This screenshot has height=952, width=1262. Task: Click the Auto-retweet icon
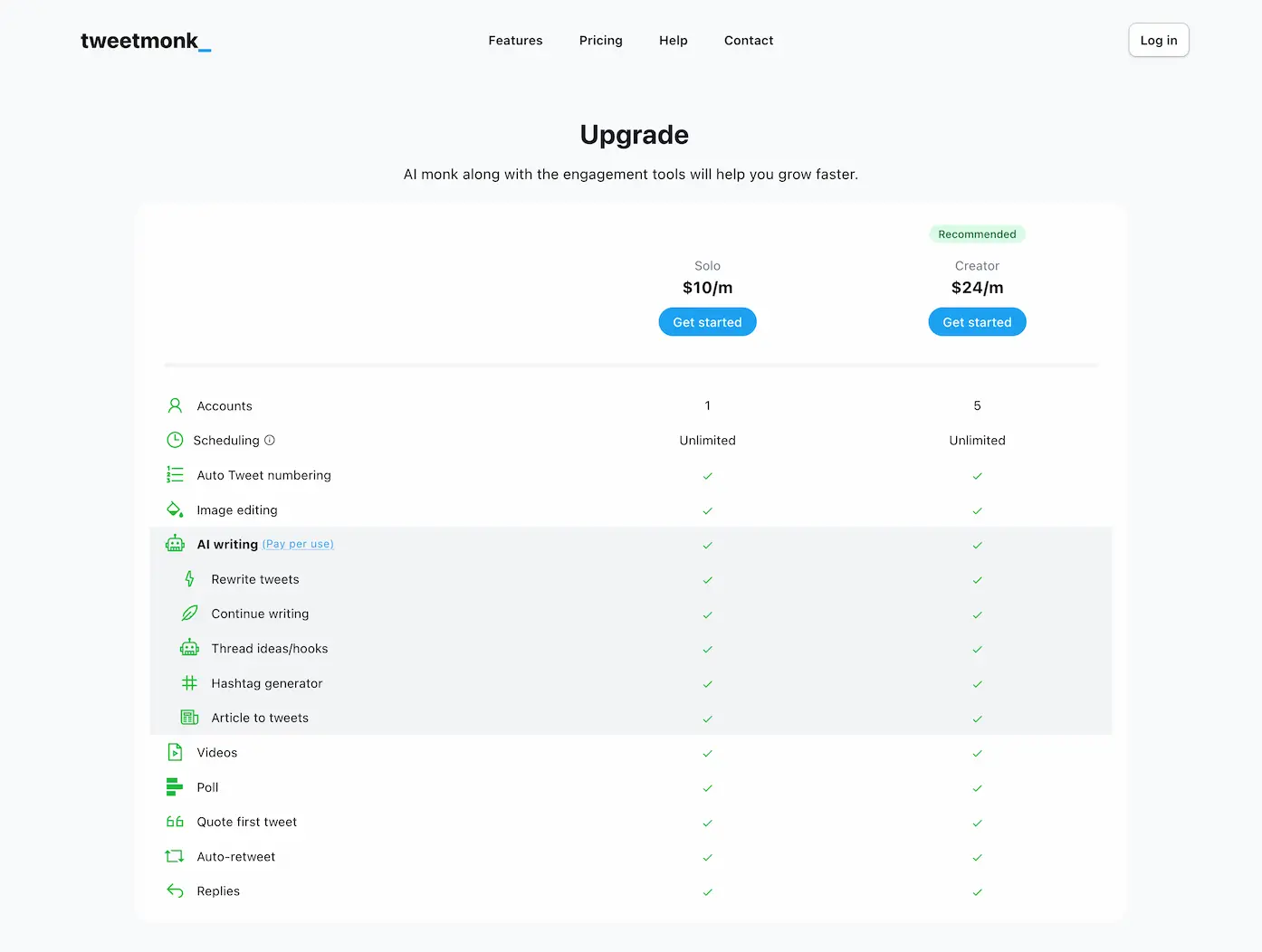(x=175, y=856)
